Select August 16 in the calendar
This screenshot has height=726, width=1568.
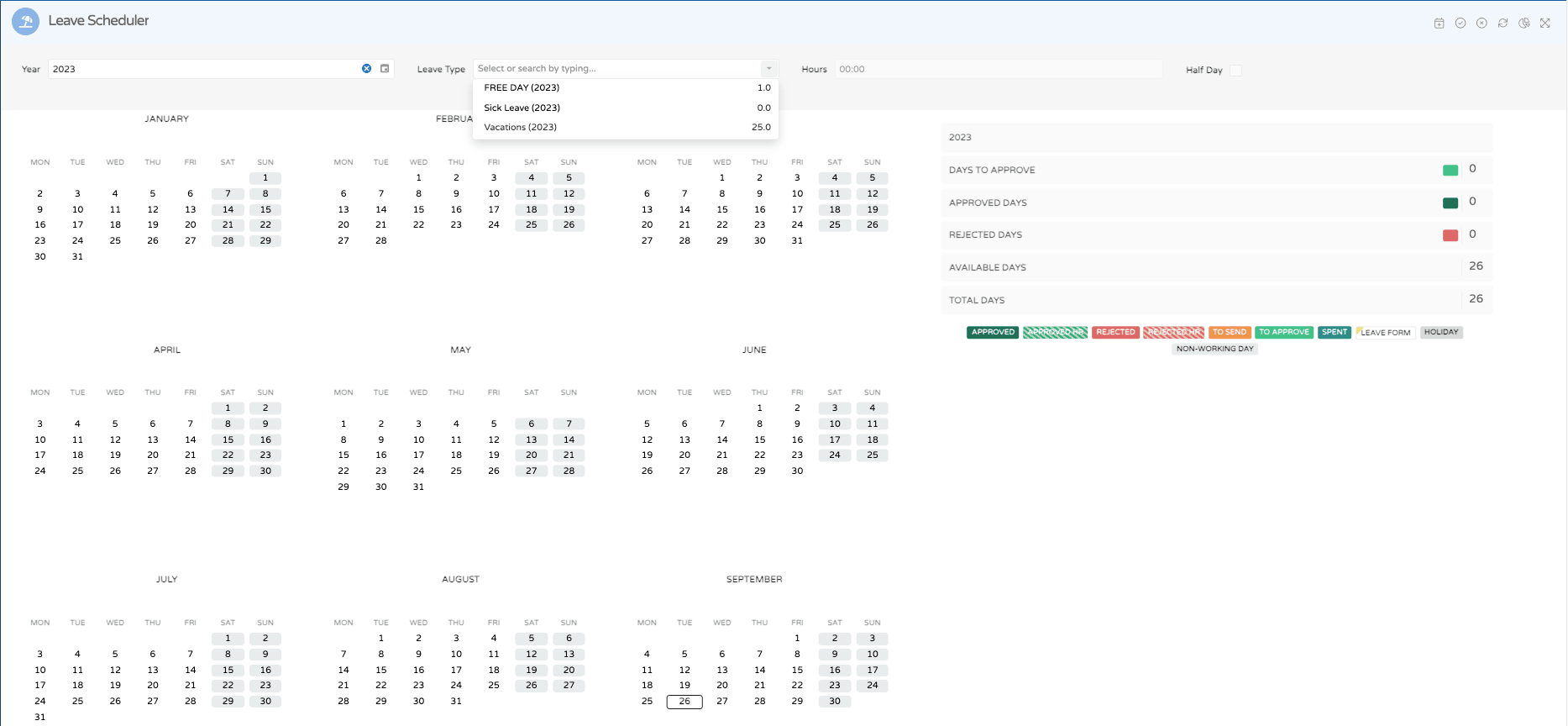(418, 671)
